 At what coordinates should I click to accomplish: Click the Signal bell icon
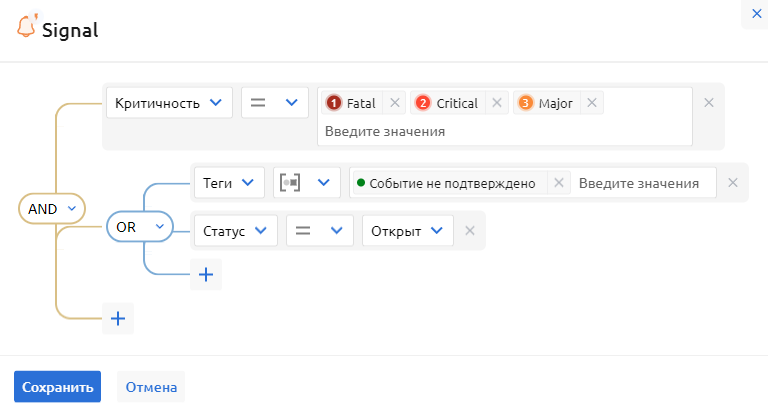pyautogui.click(x=26, y=27)
